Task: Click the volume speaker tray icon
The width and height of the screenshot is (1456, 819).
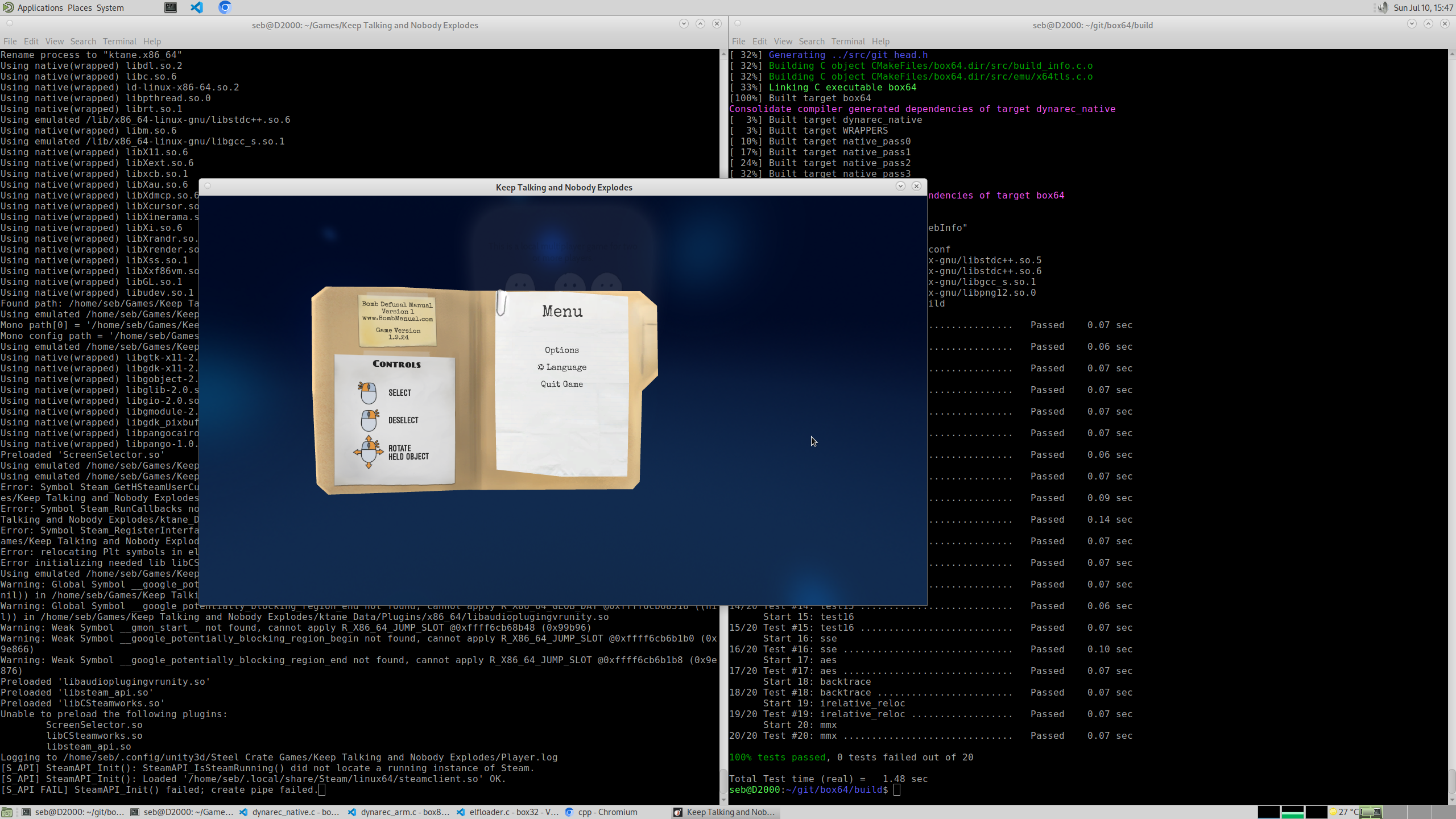Action: pos(1382,7)
